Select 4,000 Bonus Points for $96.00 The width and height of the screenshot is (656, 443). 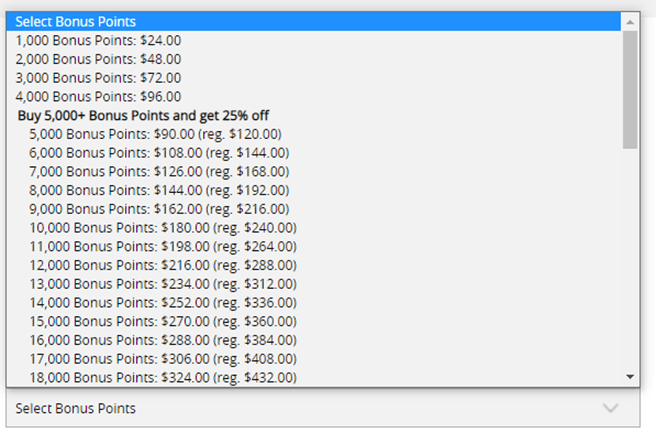click(98, 97)
